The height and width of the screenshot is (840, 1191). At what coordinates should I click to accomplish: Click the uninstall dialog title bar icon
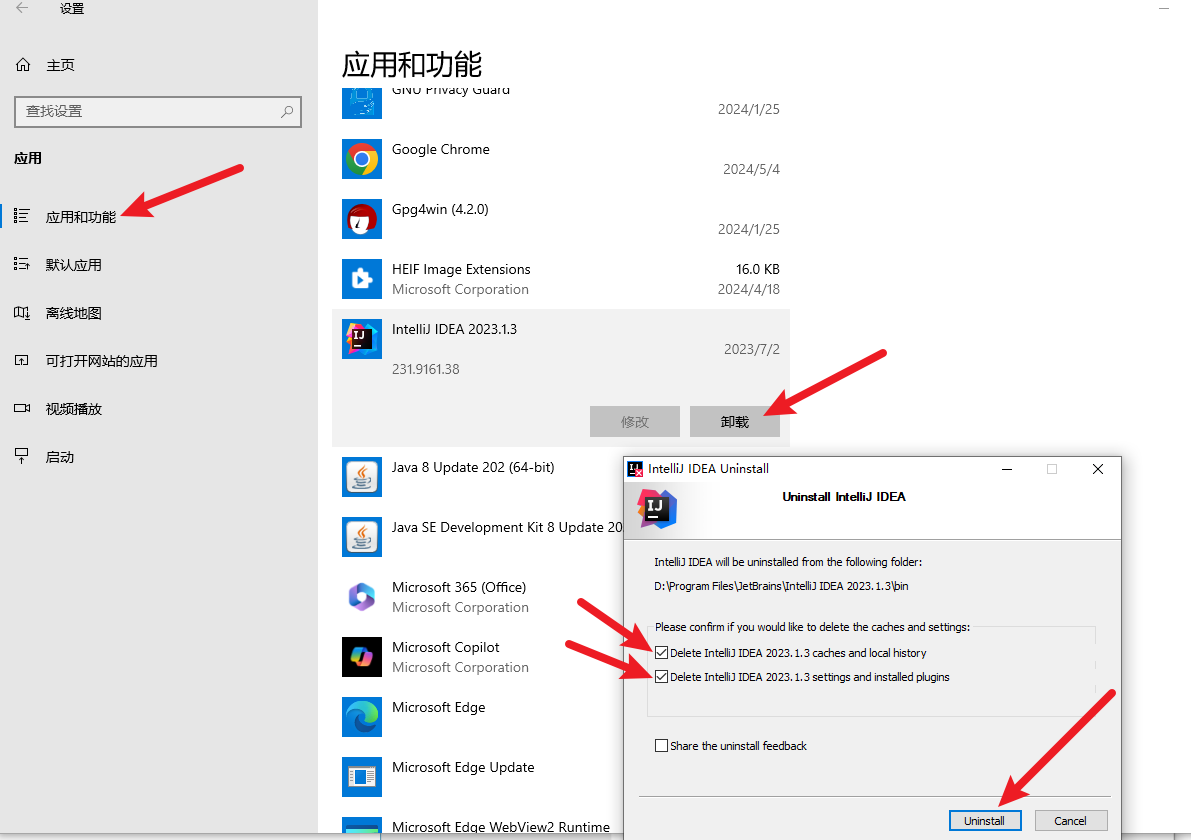coord(635,469)
